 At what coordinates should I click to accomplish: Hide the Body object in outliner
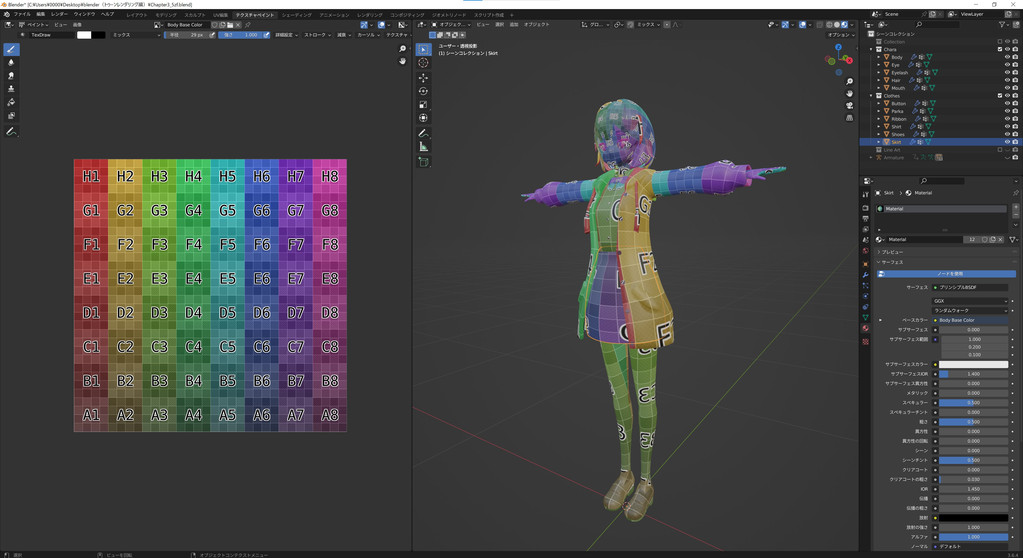pos(1006,57)
